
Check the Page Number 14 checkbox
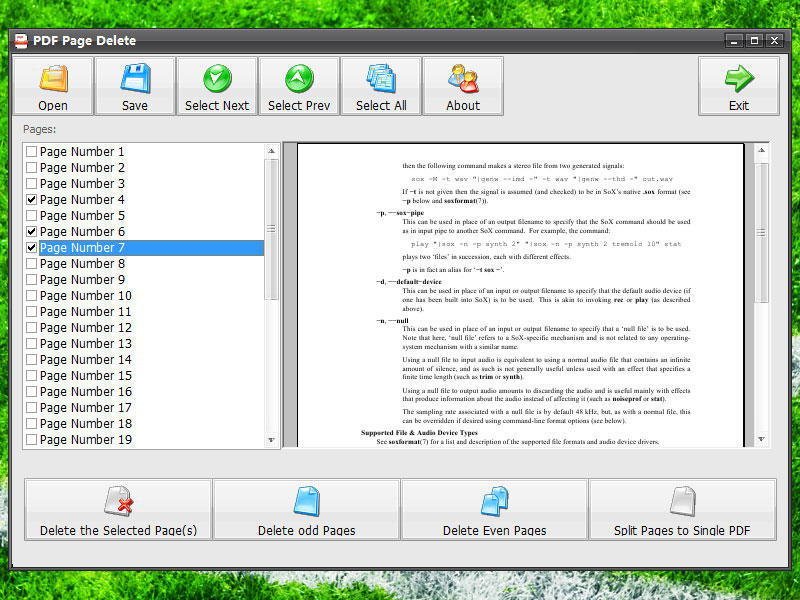tap(32, 360)
